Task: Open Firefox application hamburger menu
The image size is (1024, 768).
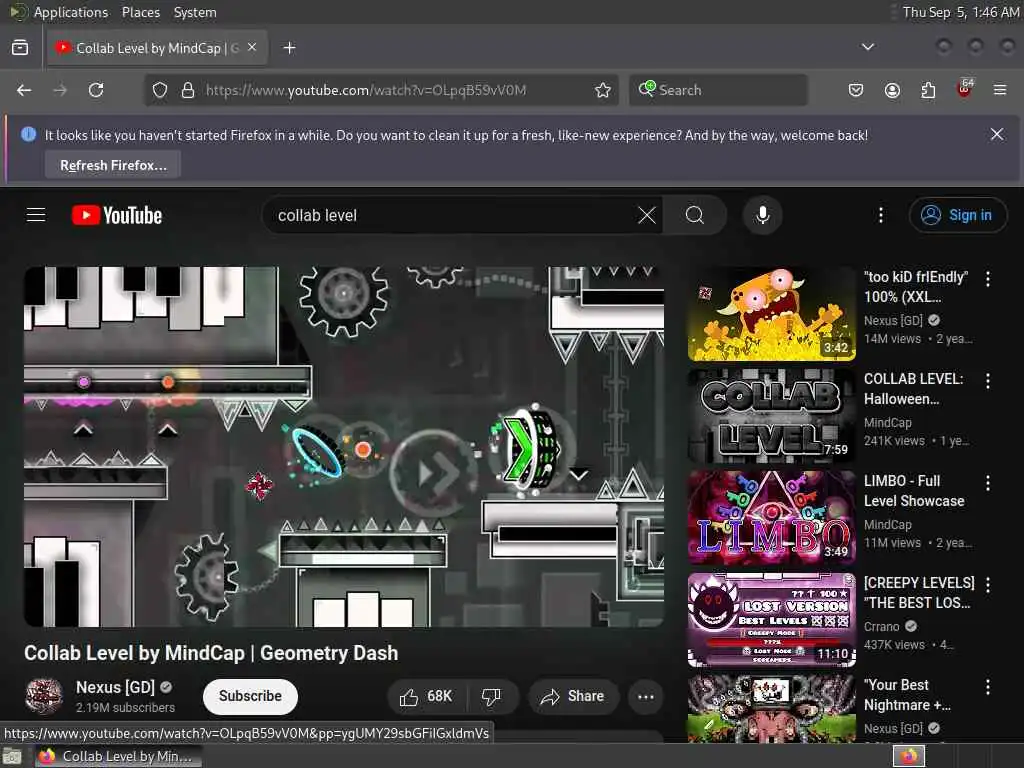Action: tap(1000, 90)
